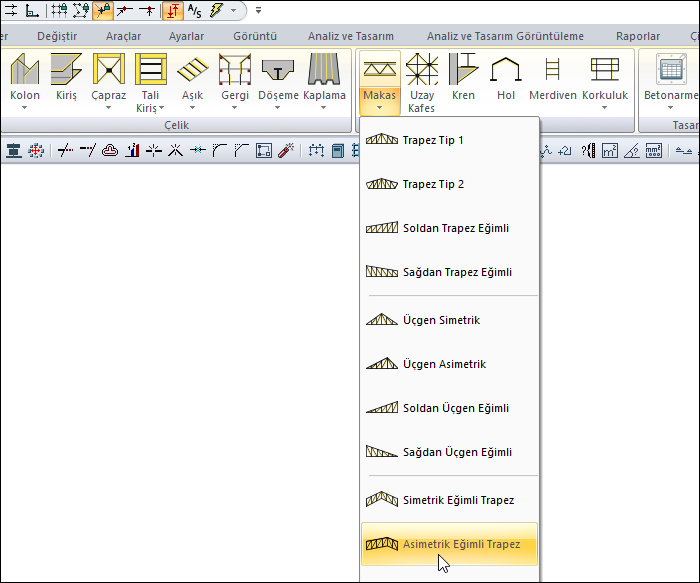
Task: Select the Kaplama cladding tool
Action: [324, 71]
